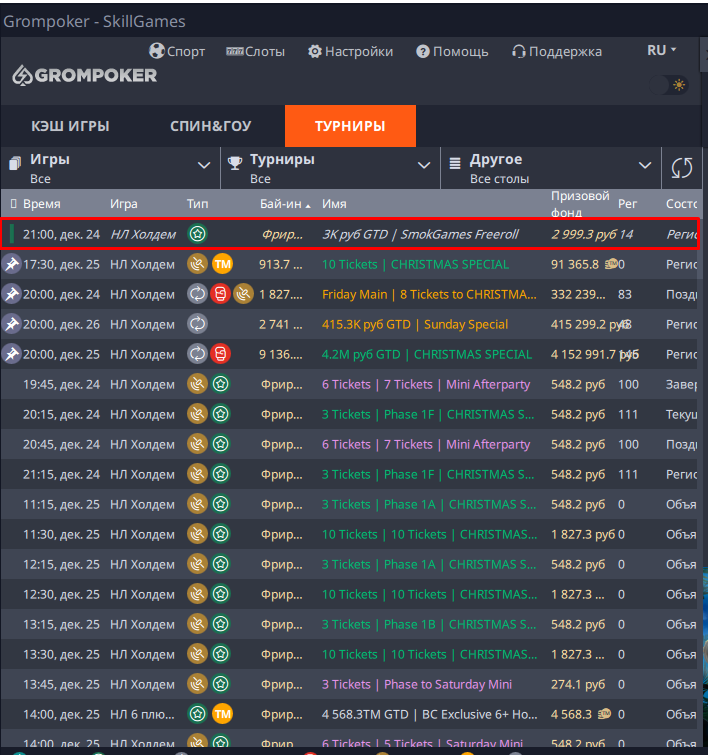Open the Помощь help page

(x=452, y=51)
